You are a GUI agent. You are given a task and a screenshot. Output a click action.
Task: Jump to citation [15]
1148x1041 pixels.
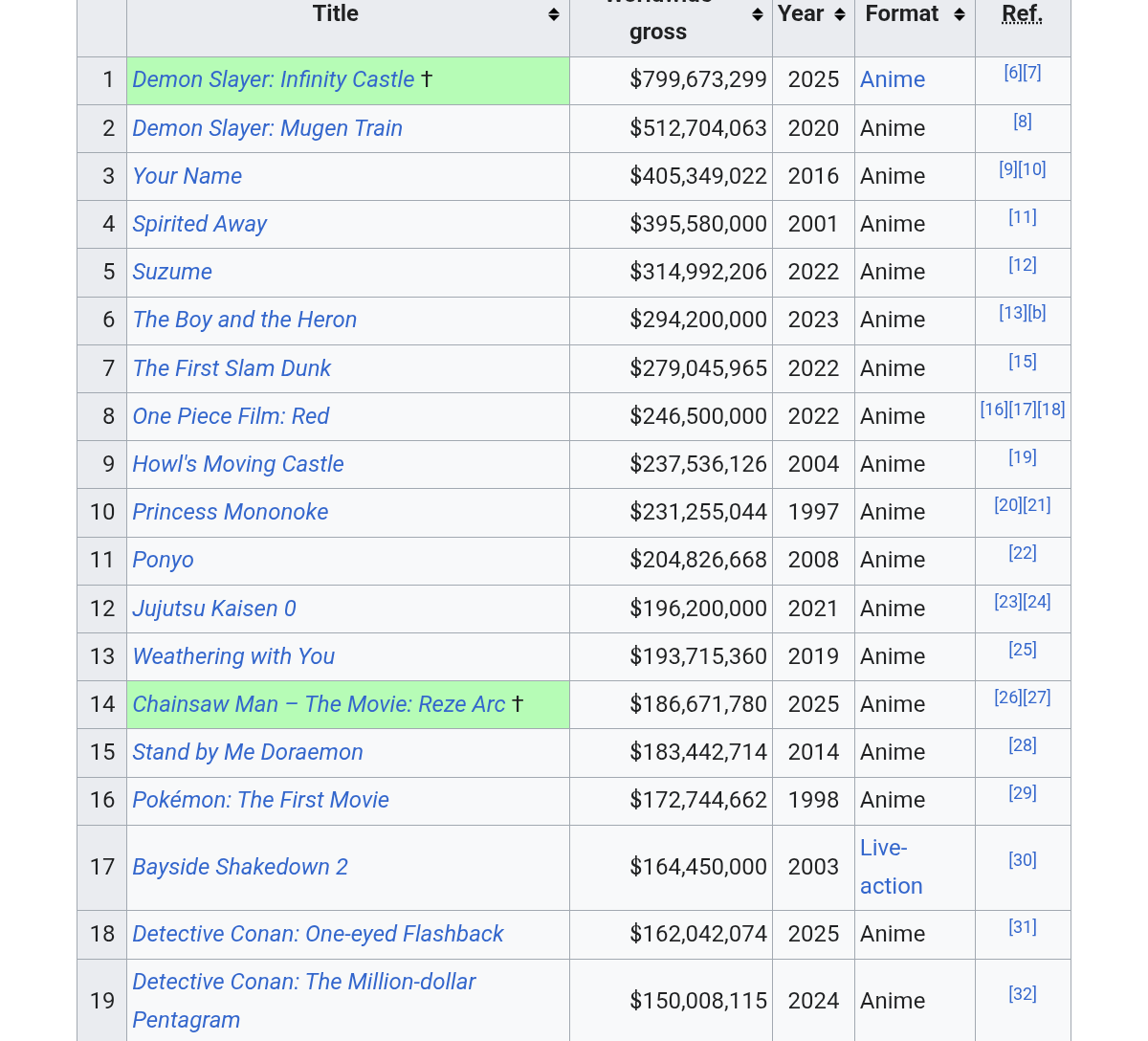point(1023,362)
